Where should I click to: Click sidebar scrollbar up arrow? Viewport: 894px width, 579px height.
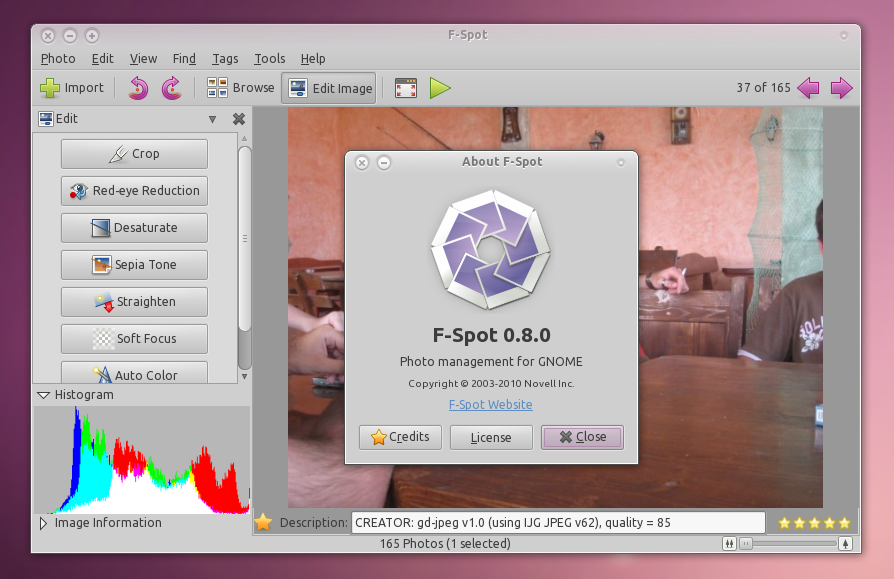coord(245,138)
